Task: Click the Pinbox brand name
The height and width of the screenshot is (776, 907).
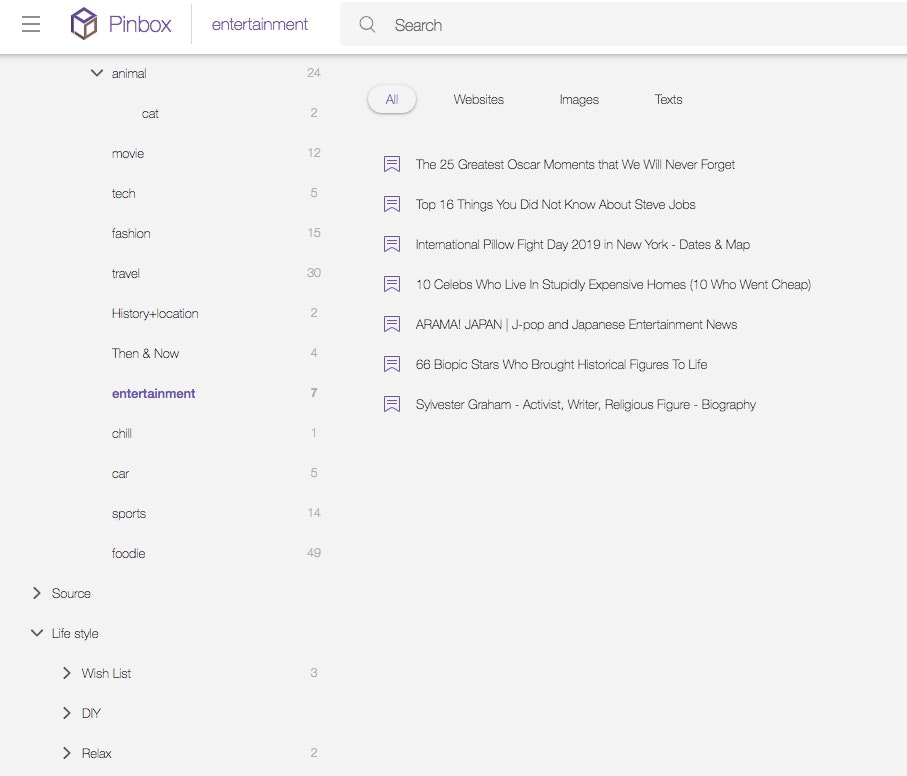Action: pyautogui.click(x=140, y=24)
